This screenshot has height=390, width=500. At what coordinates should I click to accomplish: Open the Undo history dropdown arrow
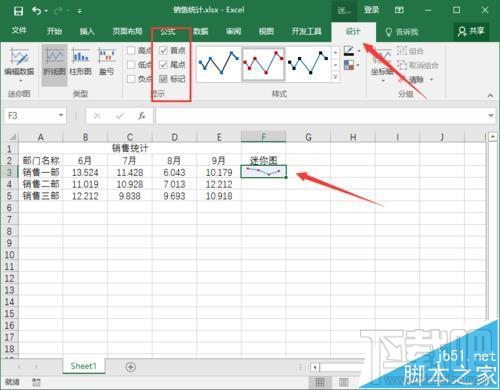pyautogui.click(x=46, y=11)
